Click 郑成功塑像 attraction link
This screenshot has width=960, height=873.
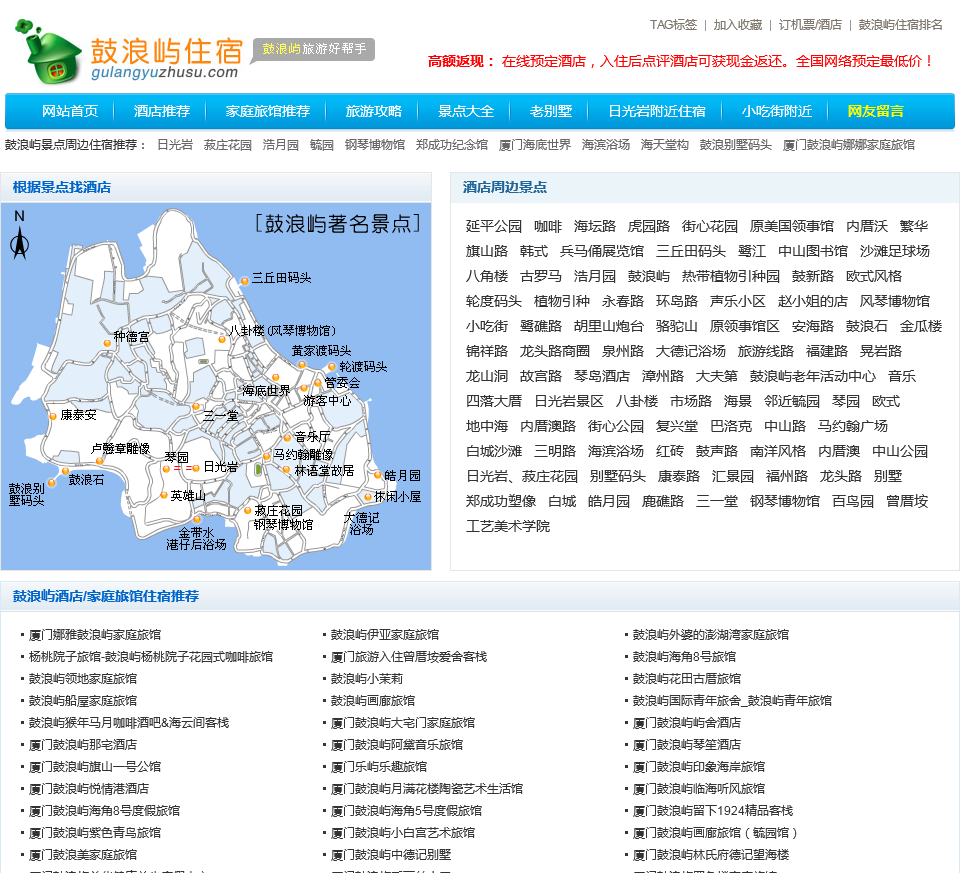pyautogui.click(x=500, y=501)
